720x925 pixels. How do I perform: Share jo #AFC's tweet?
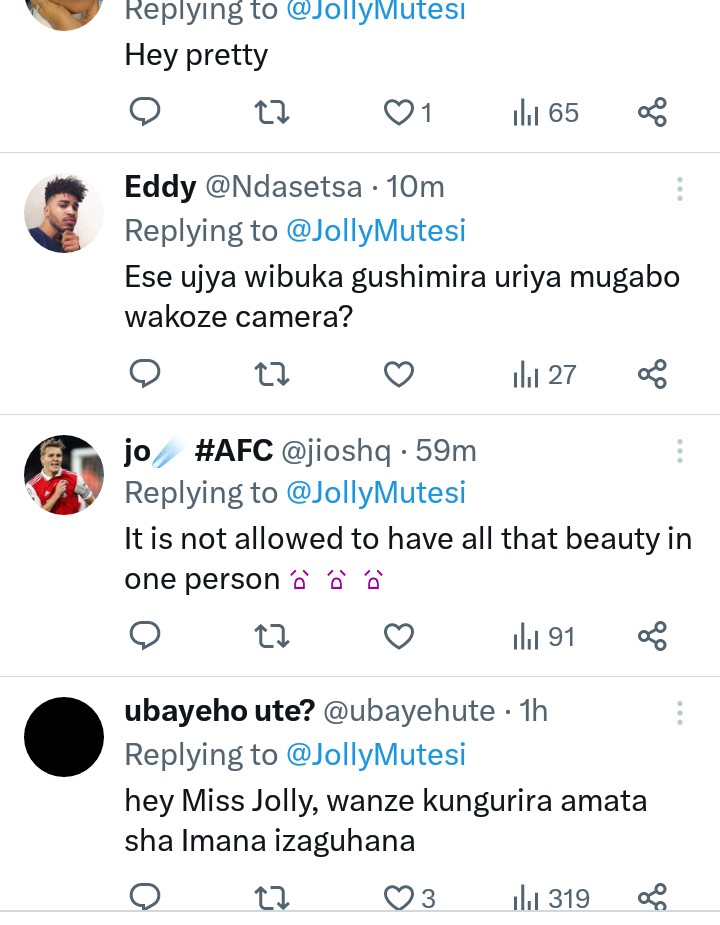[652, 636]
